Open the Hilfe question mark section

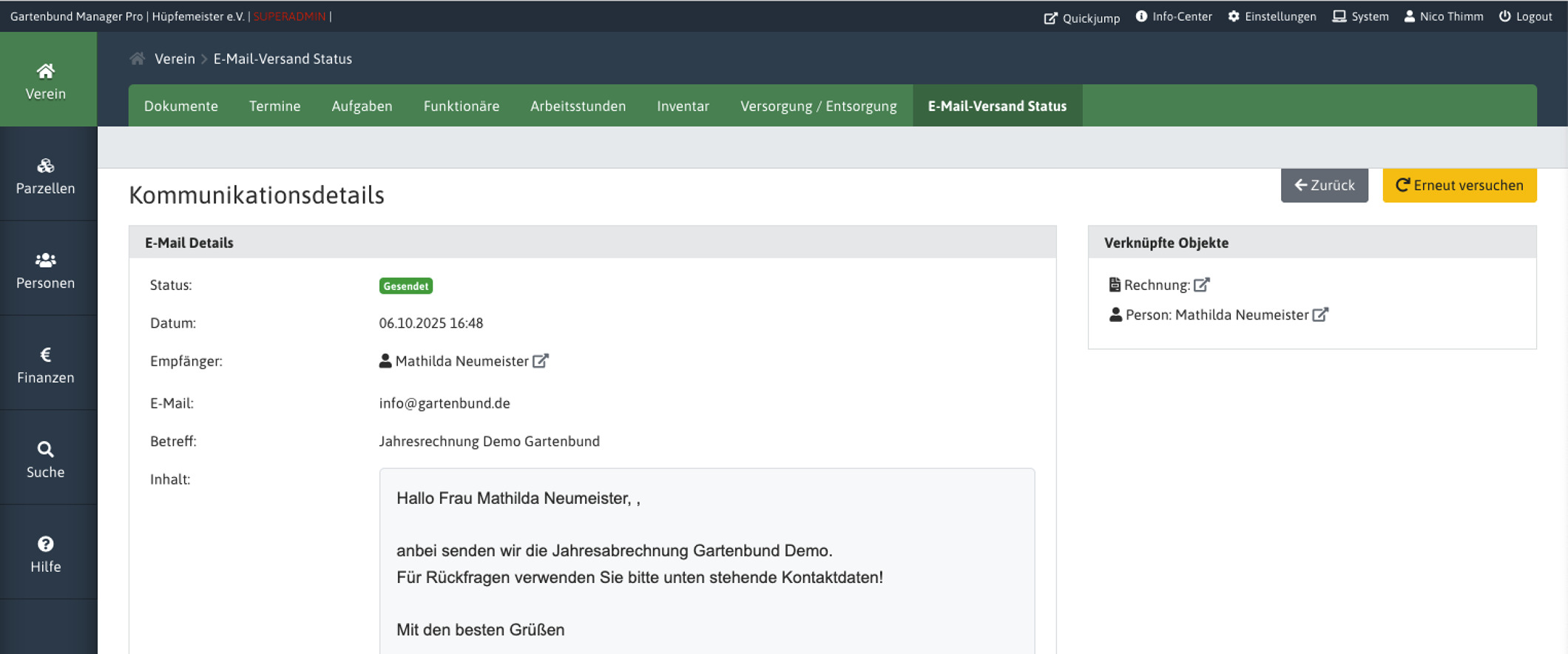(46, 554)
